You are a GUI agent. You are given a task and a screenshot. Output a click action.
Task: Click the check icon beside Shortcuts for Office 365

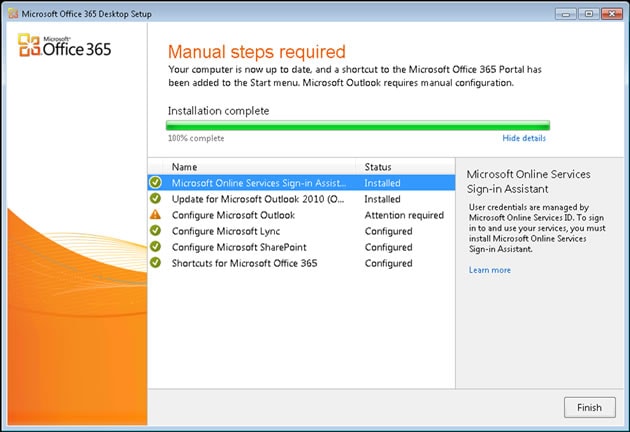click(x=155, y=263)
